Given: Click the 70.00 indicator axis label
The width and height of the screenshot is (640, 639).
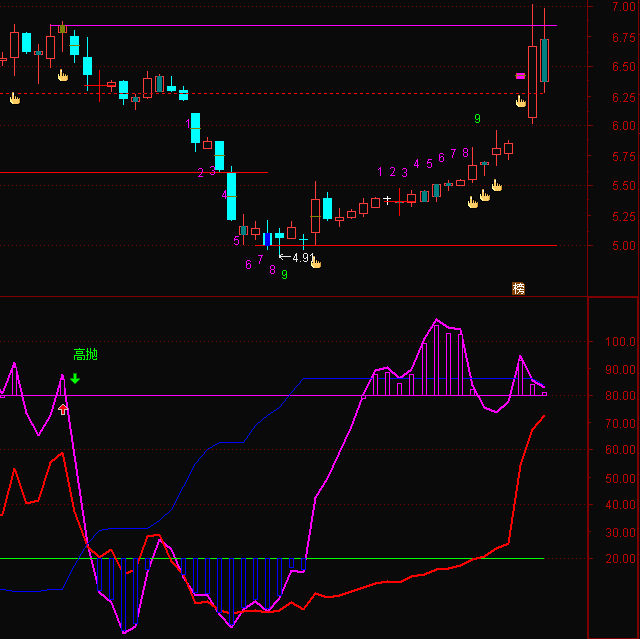Looking at the screenshot, I should pyautogui.click(x=620, y=424).
